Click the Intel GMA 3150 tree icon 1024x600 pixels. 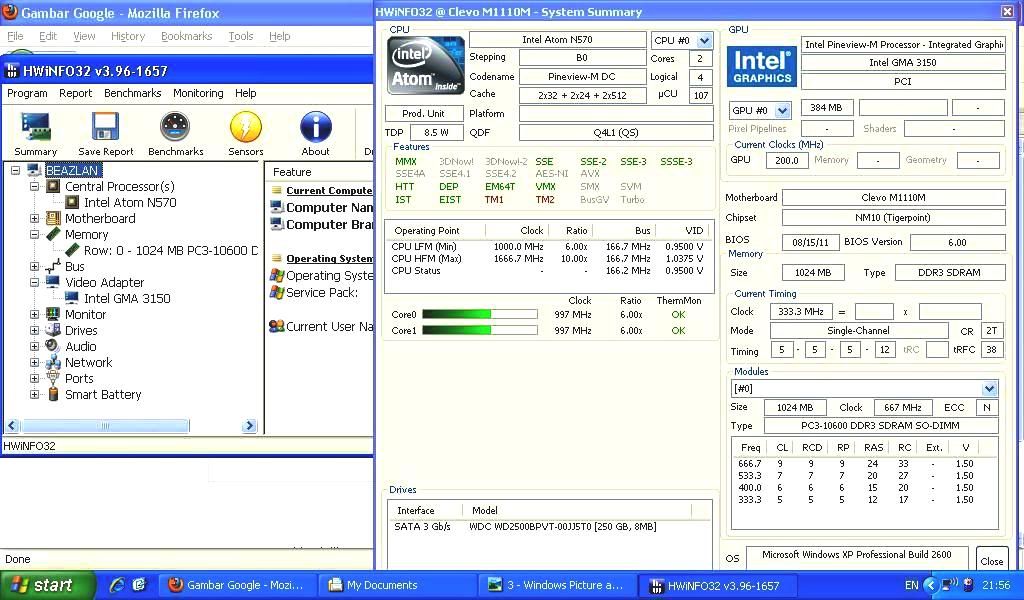point(72,298)
